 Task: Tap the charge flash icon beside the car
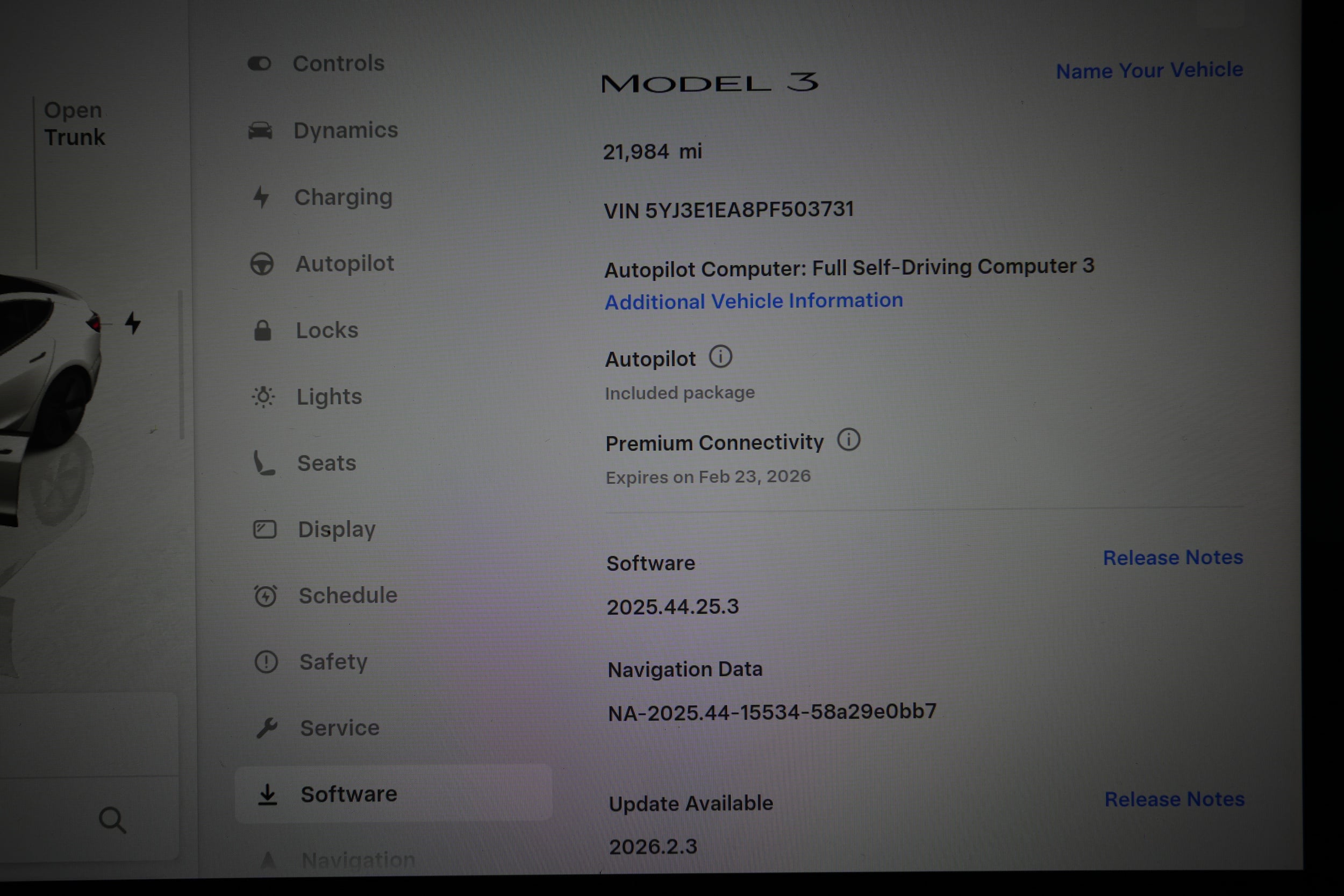tap(133, 324)
